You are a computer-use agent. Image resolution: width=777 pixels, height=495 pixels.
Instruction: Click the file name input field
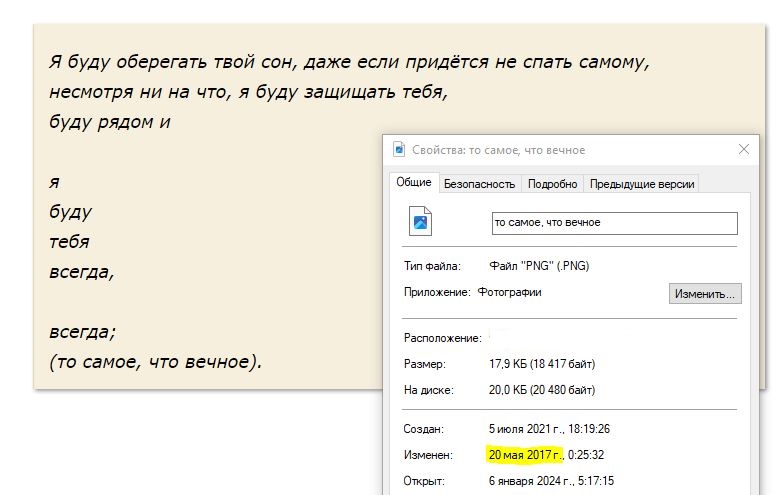pyautogui.click(x=614, y=223)
